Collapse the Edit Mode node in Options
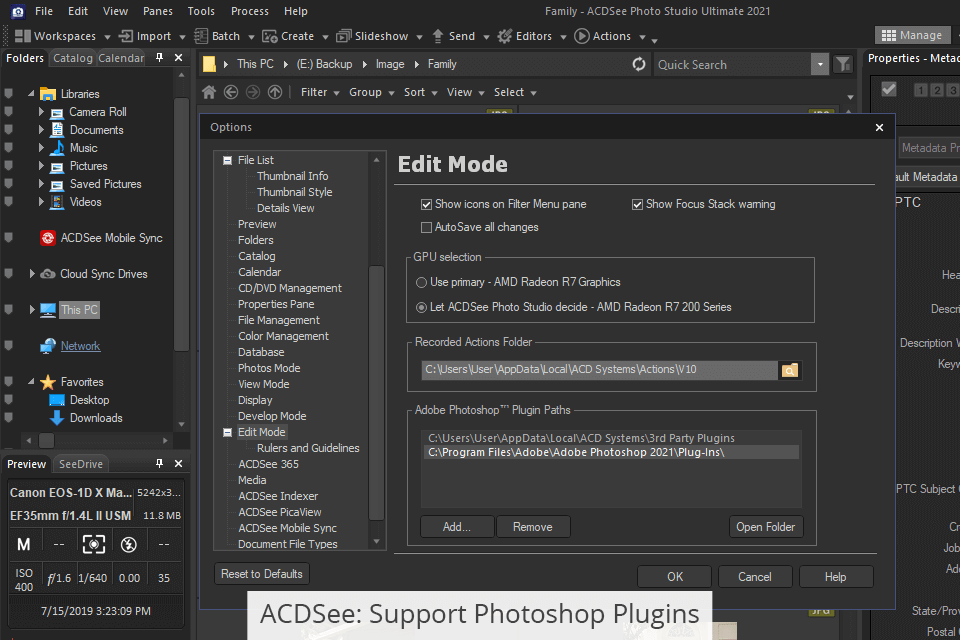This screenshot has height=640, width=960. [227, 432]
